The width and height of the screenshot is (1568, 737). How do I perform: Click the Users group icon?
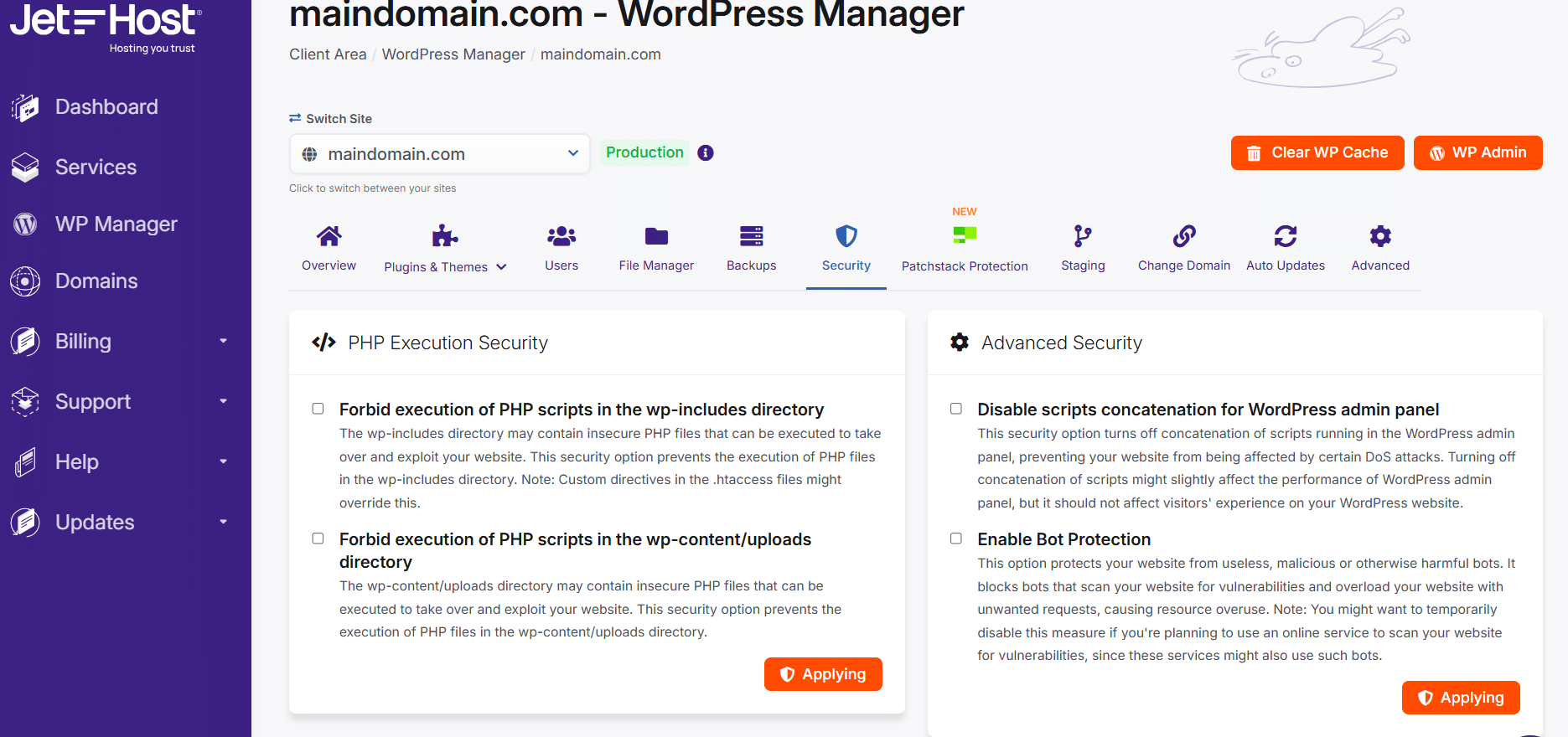pyautogui.click(x=561, y=236)
